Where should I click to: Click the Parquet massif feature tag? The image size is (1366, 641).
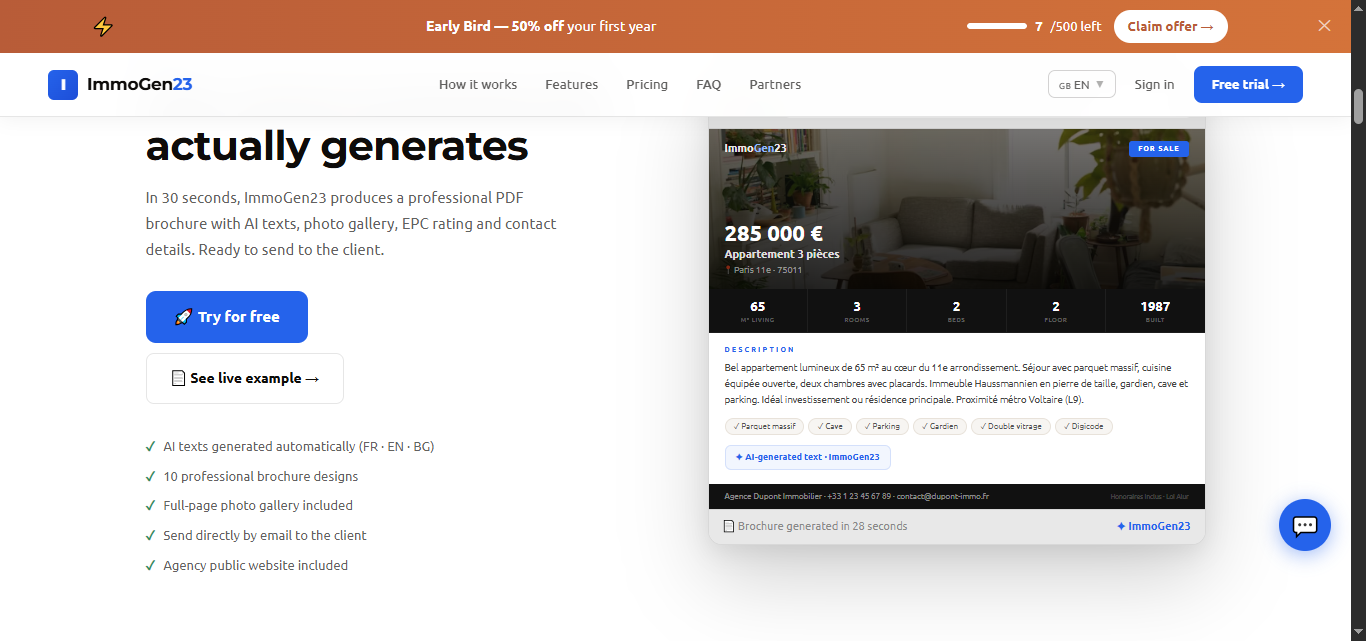764,426
